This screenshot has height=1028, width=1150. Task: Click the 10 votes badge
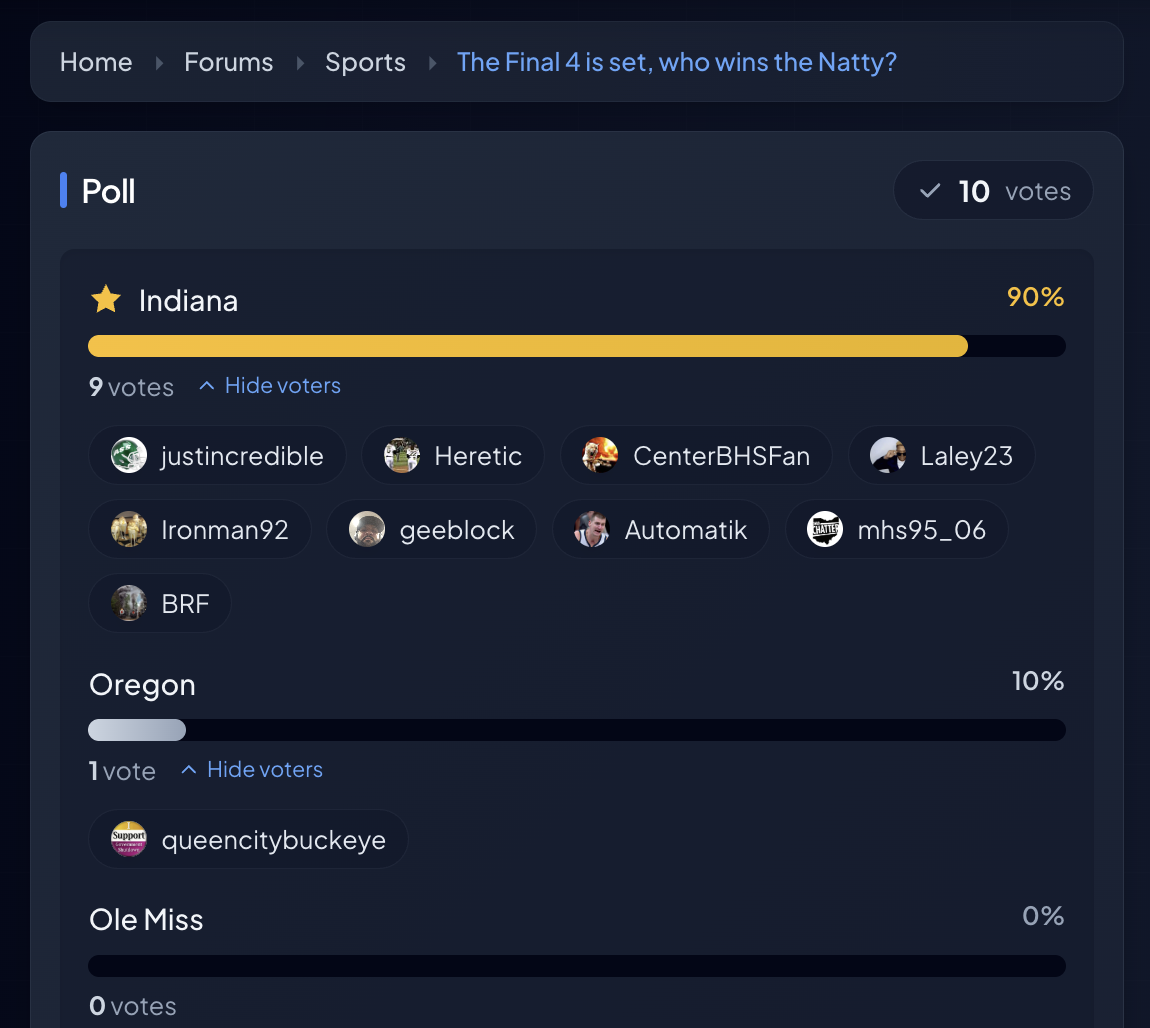[x=993, y=191]
